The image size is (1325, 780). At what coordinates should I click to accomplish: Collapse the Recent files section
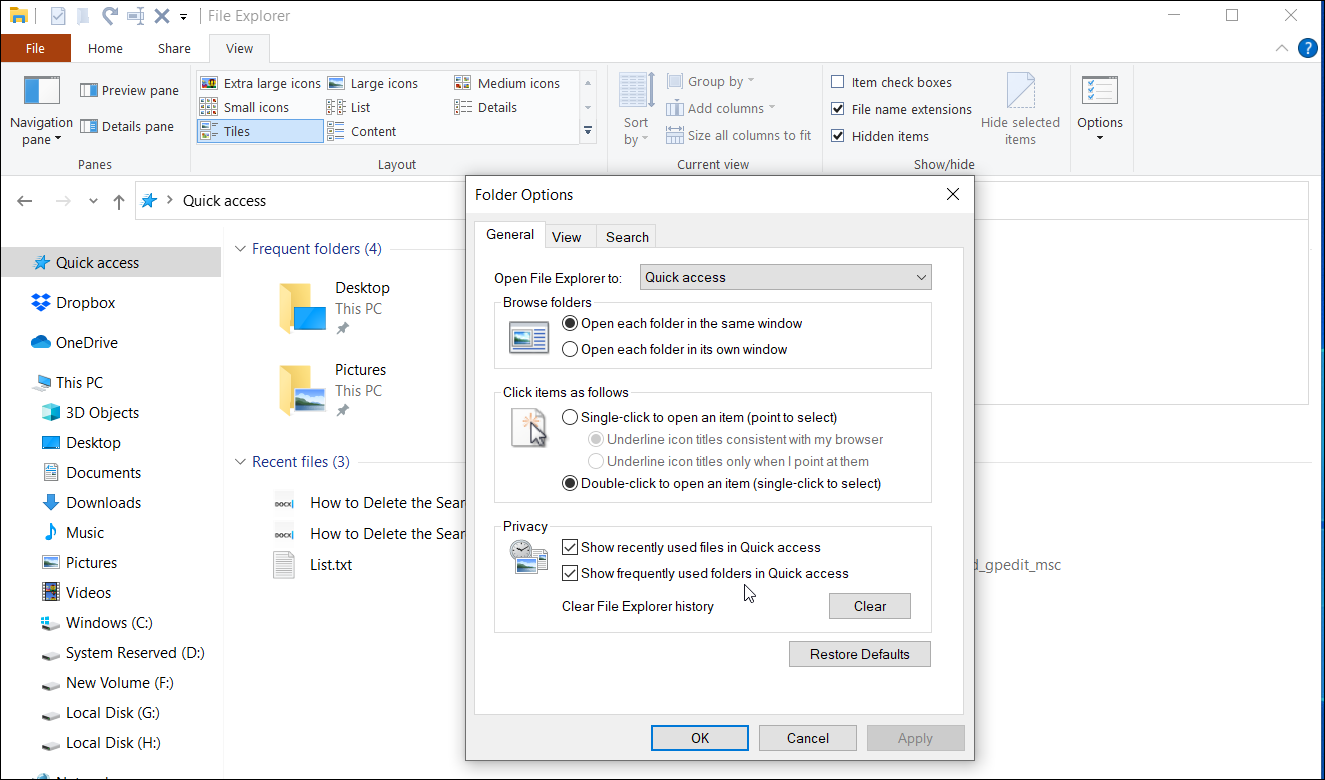240,461
